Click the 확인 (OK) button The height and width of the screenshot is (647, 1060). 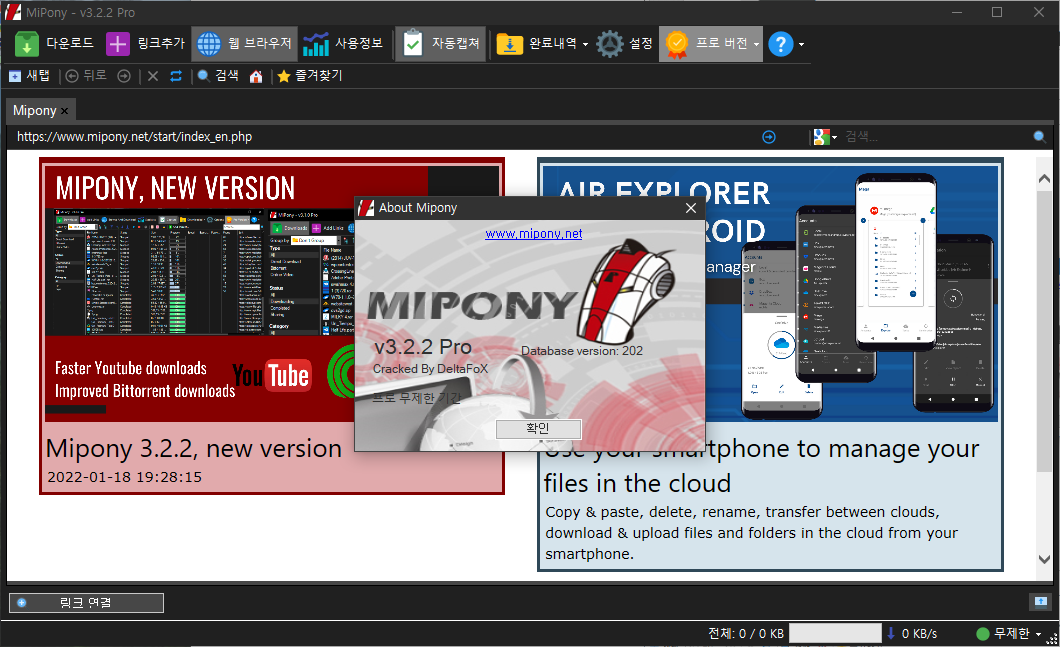[x=538, y=429]
